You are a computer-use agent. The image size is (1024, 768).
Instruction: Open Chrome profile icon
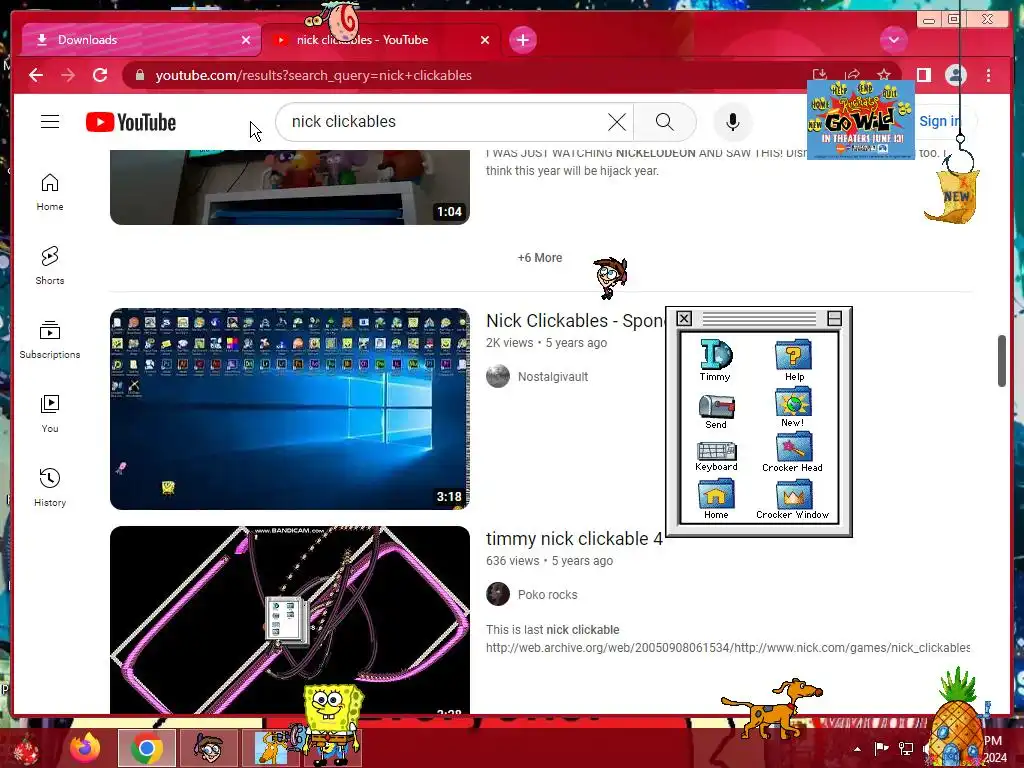[955, 75]
